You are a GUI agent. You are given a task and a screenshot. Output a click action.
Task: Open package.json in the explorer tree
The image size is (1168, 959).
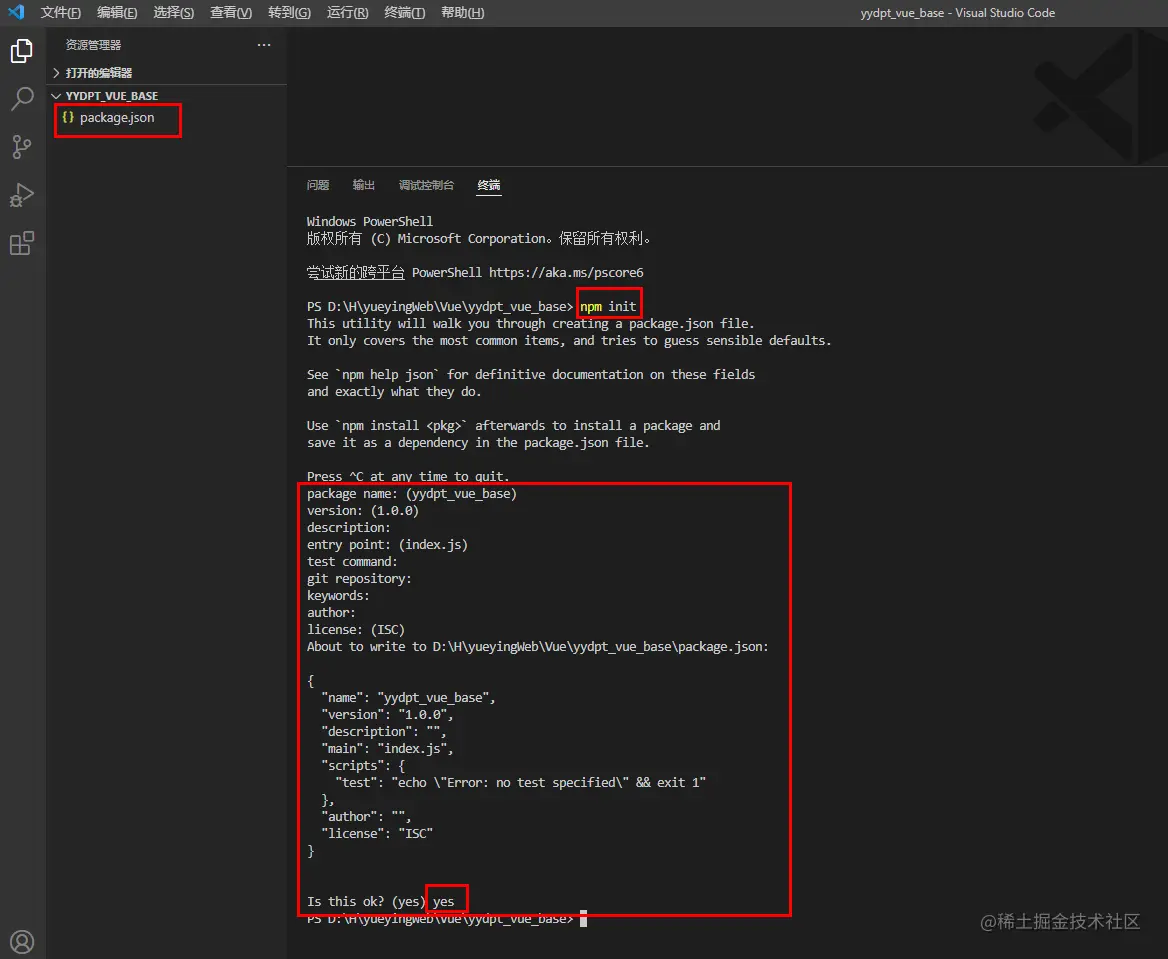(117, 117)
